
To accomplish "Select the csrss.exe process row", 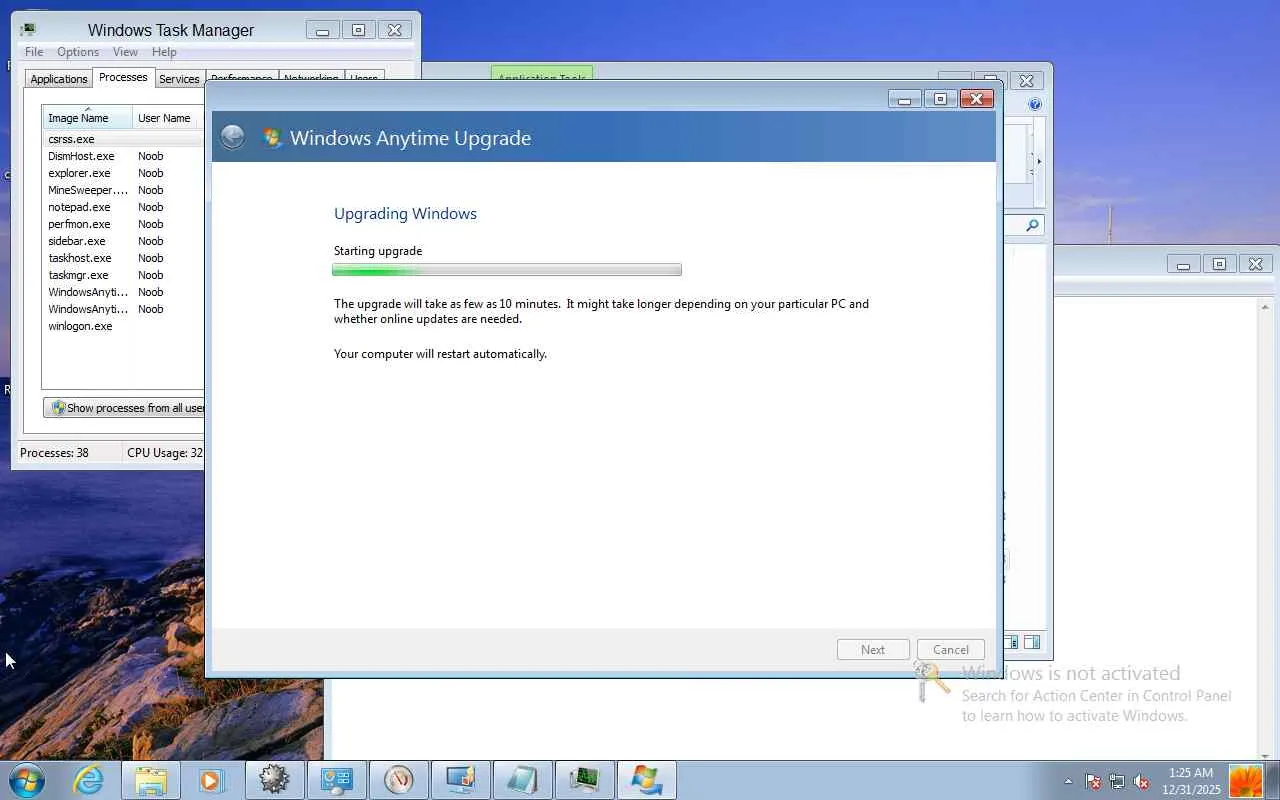I will [x=123, y=139].
